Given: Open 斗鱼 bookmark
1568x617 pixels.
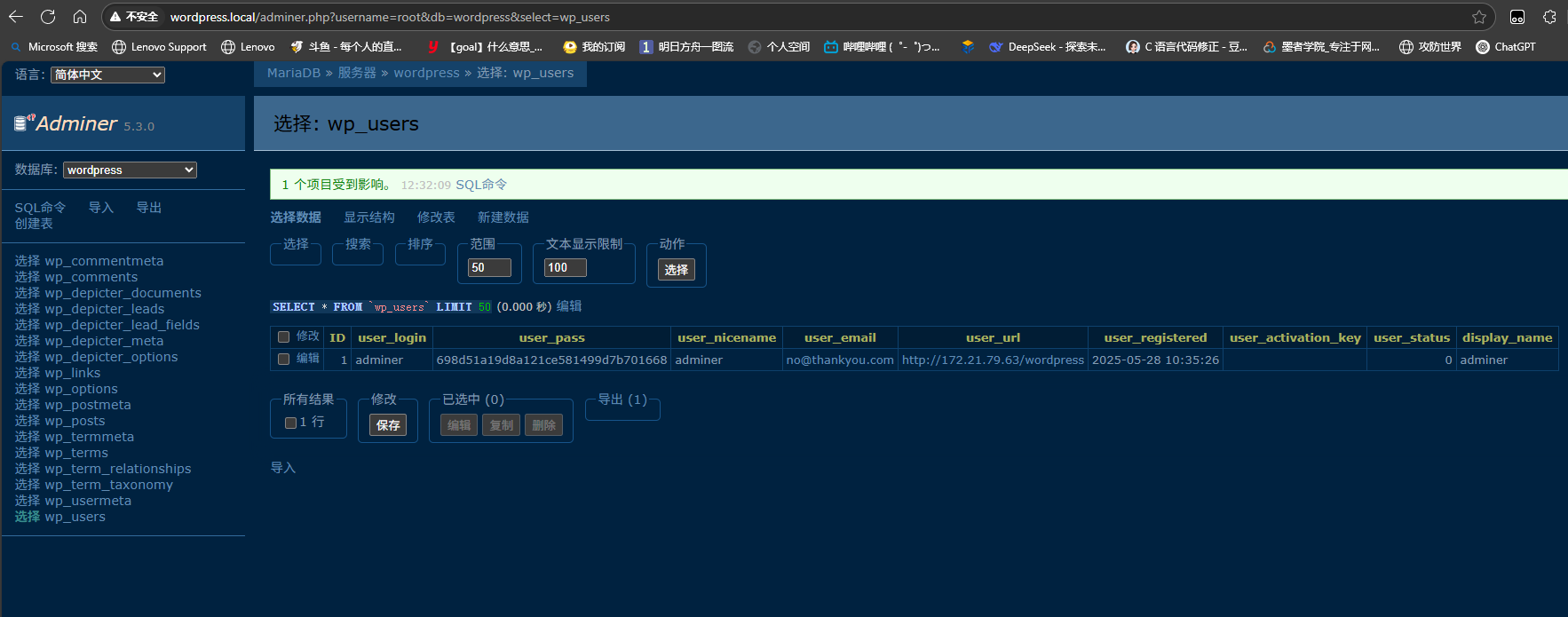Looking at the screenshot, I should click(x=346, y=47).
